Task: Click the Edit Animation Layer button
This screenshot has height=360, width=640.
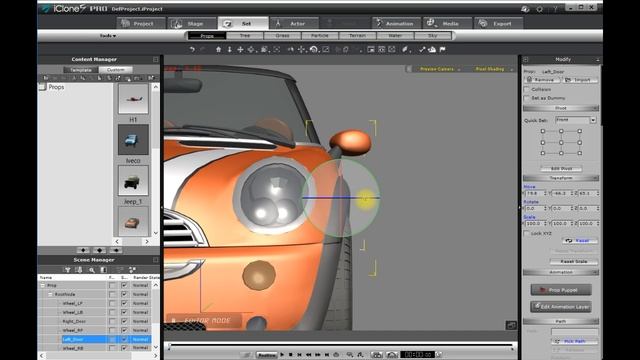Action: pyautogui.click(x=561, y=307)
